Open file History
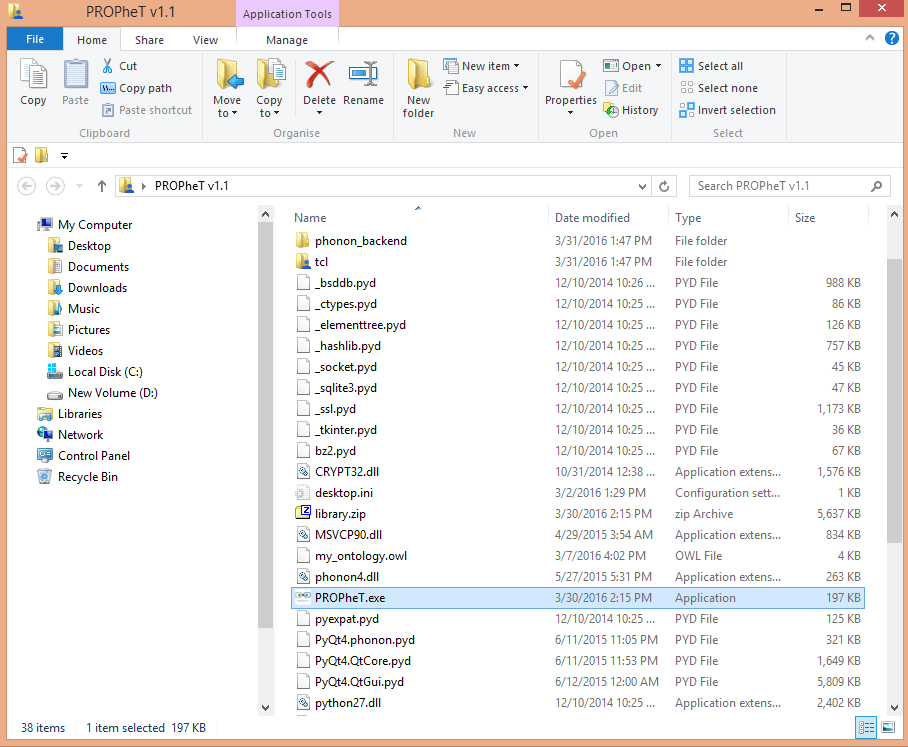The width and height of the screenshot is (908, 747). (631, 110)
